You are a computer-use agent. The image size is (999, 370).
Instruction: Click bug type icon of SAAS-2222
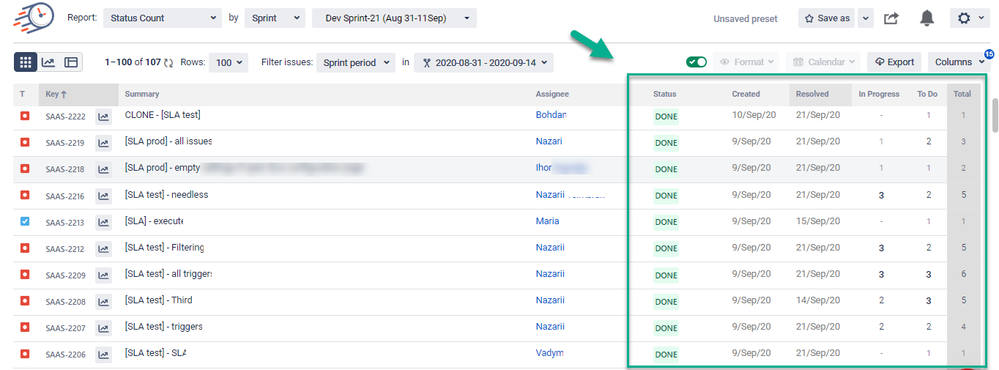click(x=25, y=116)
